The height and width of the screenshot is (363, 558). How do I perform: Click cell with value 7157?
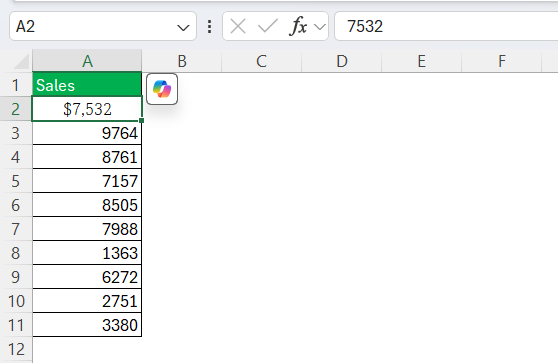tap(87, 181)
